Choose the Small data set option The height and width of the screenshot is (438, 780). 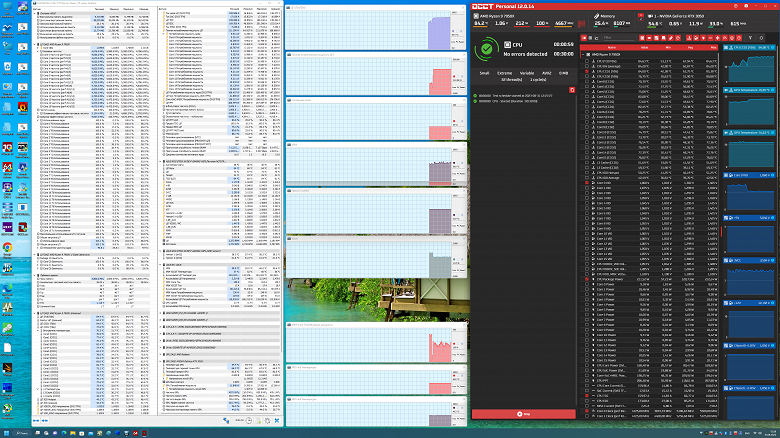coord(484,74)
